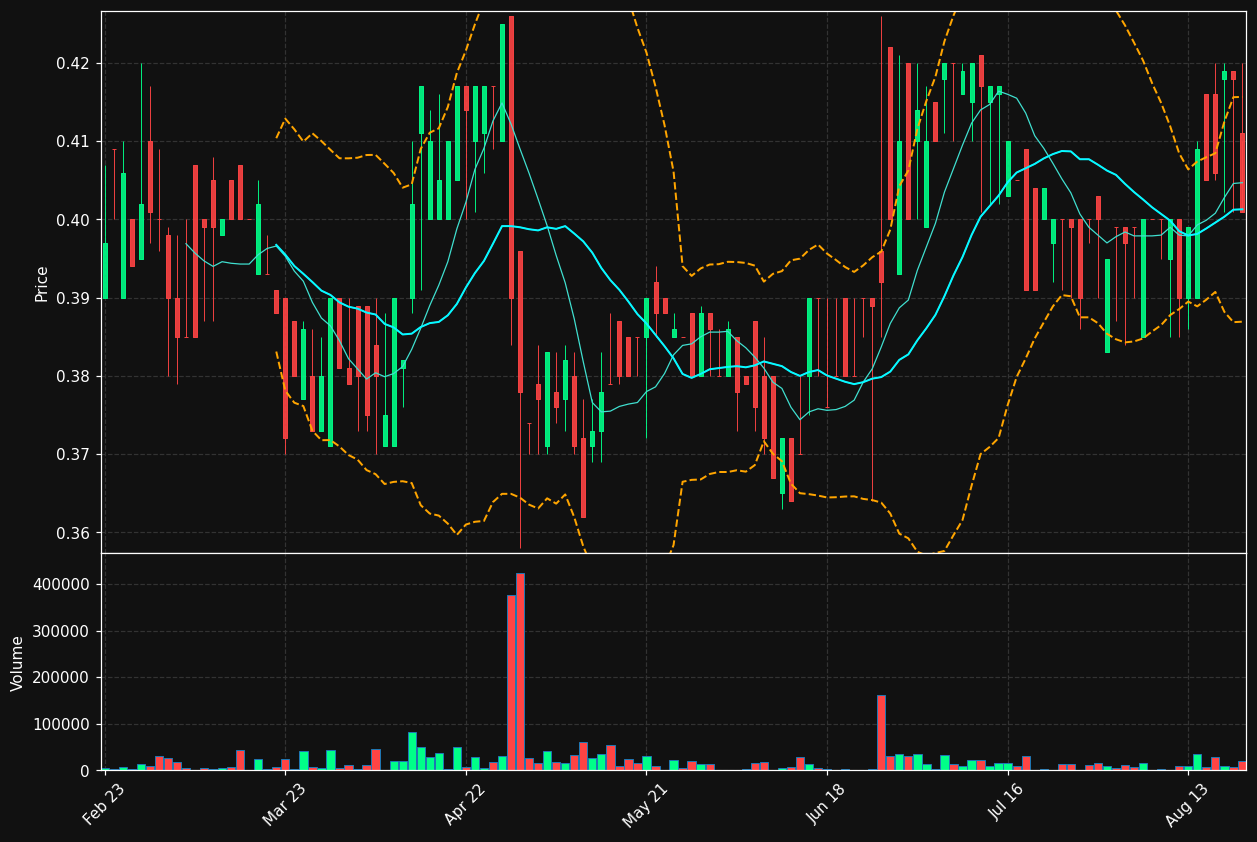Click the red volume bar near 160000
Image resolution: width=1257 pixels, height=842 pixels.
tap(881, 733)
